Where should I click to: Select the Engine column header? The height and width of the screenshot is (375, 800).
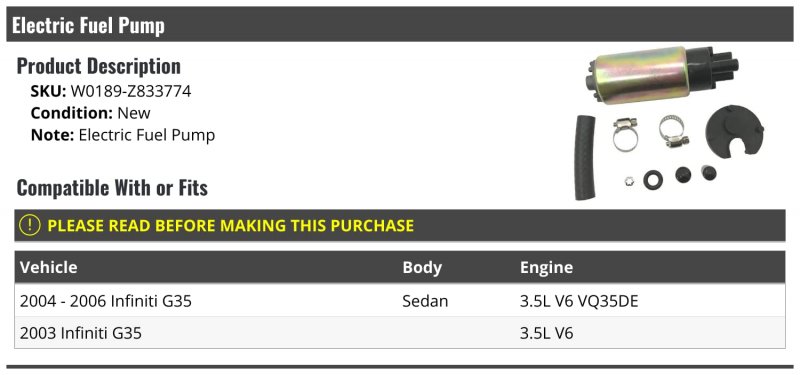tap(546, 267)
